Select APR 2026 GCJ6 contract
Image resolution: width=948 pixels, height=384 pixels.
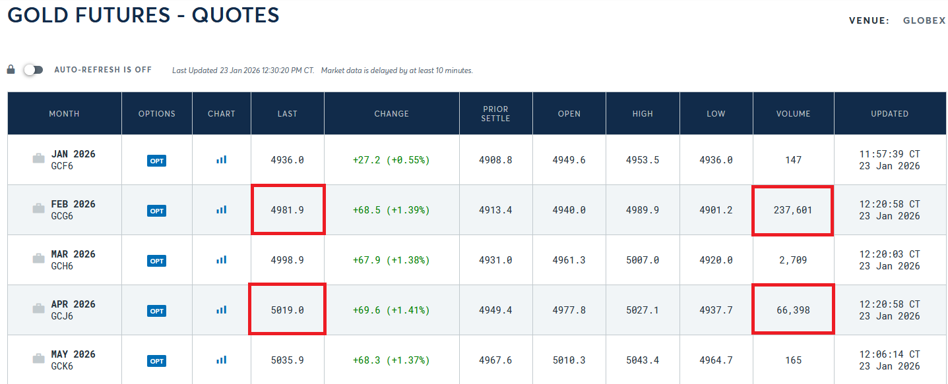pyautogui.click(x=73, y=310)
